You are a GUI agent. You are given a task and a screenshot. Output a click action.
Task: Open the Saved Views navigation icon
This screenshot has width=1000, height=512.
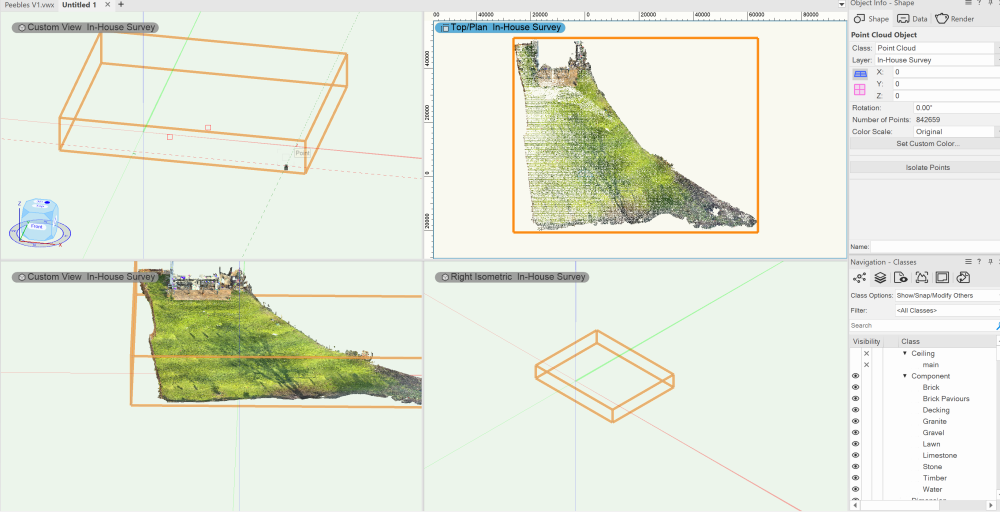941,277
